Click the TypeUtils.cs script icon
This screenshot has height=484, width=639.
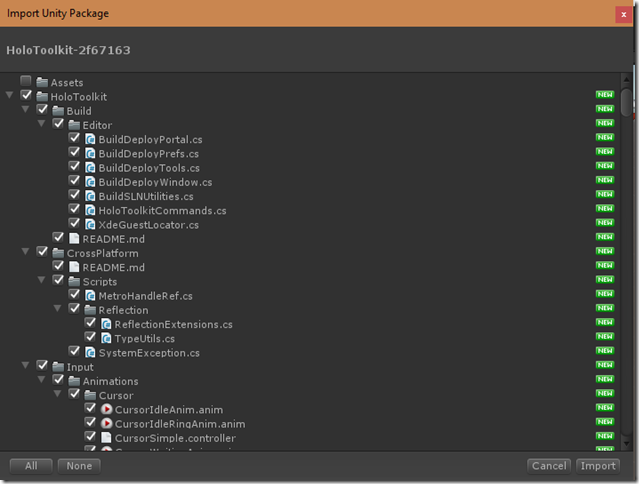coord(106,339)
